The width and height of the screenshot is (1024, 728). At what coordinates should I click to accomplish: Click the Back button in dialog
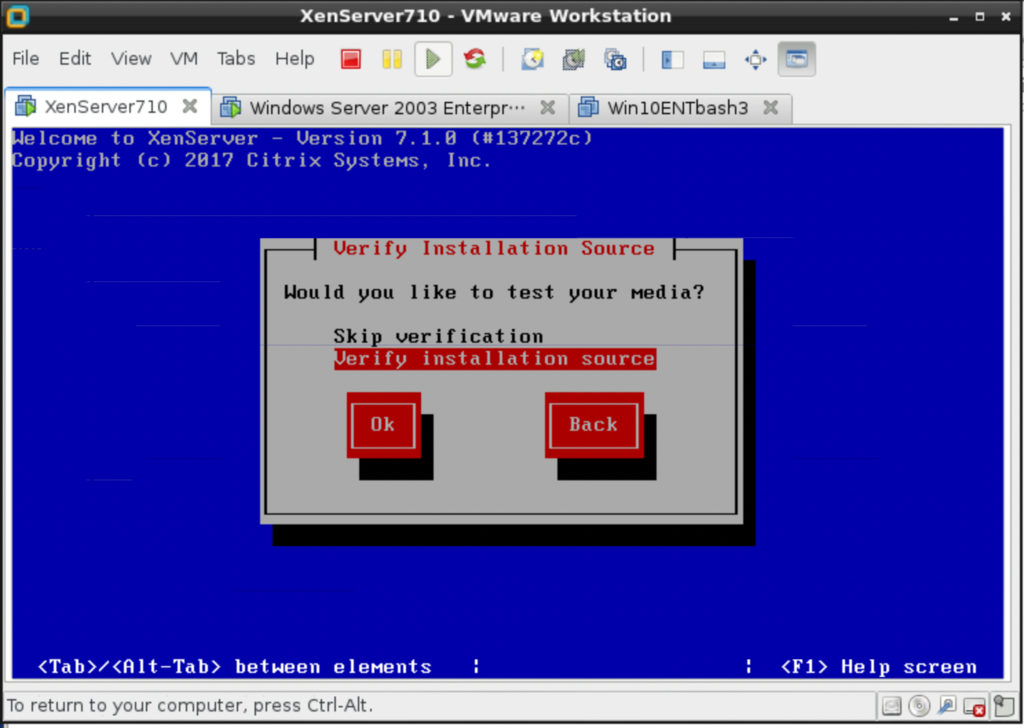[594, 425]
